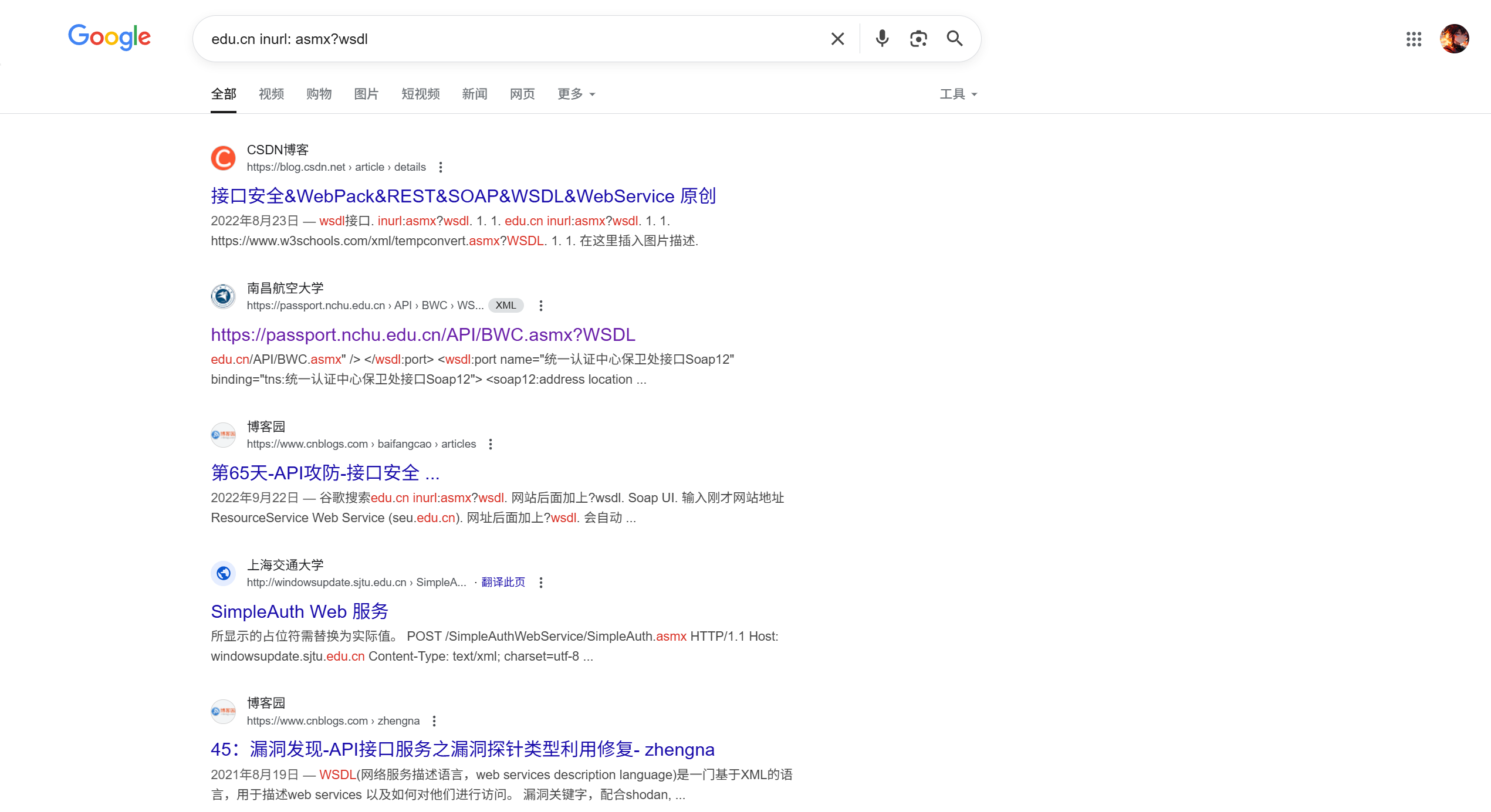Clear the search query with the X
This screenshot has width=1491, height=812.
point(837,39)
